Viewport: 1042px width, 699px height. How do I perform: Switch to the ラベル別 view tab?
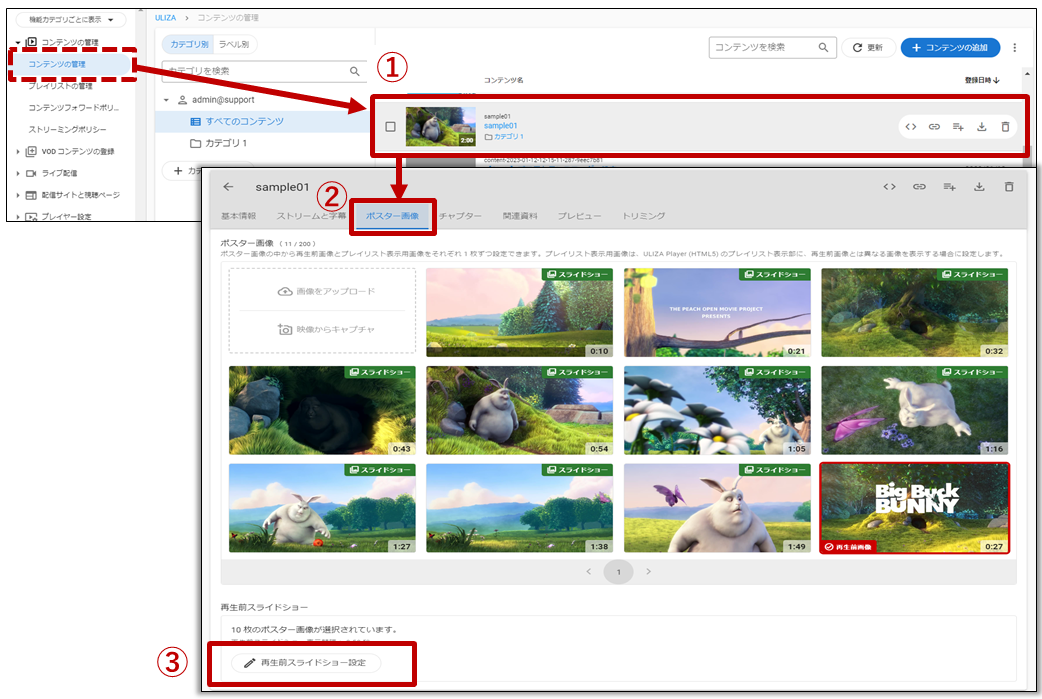click(x=234, y=45)
